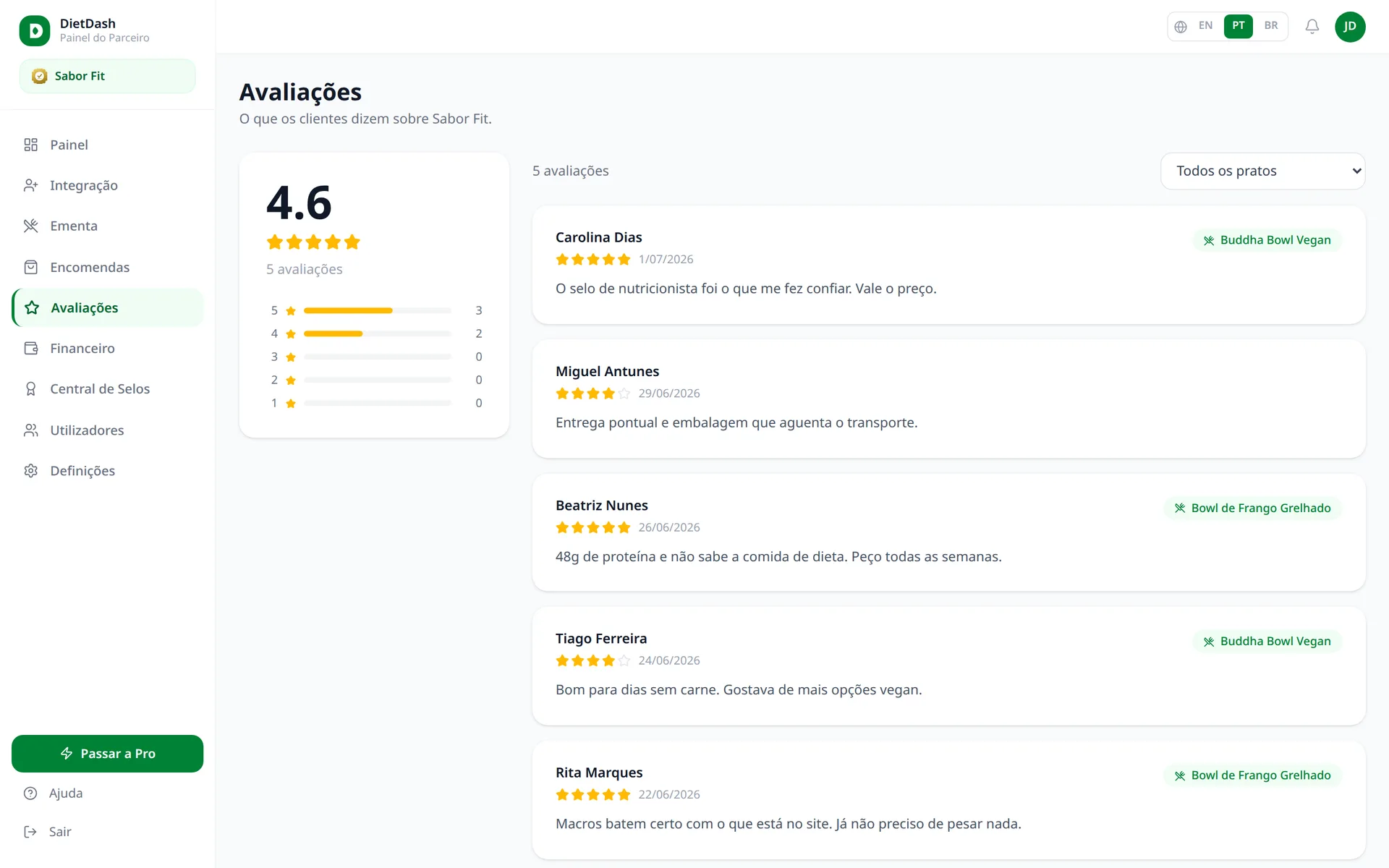Open Encomendas section

(107, 267)
